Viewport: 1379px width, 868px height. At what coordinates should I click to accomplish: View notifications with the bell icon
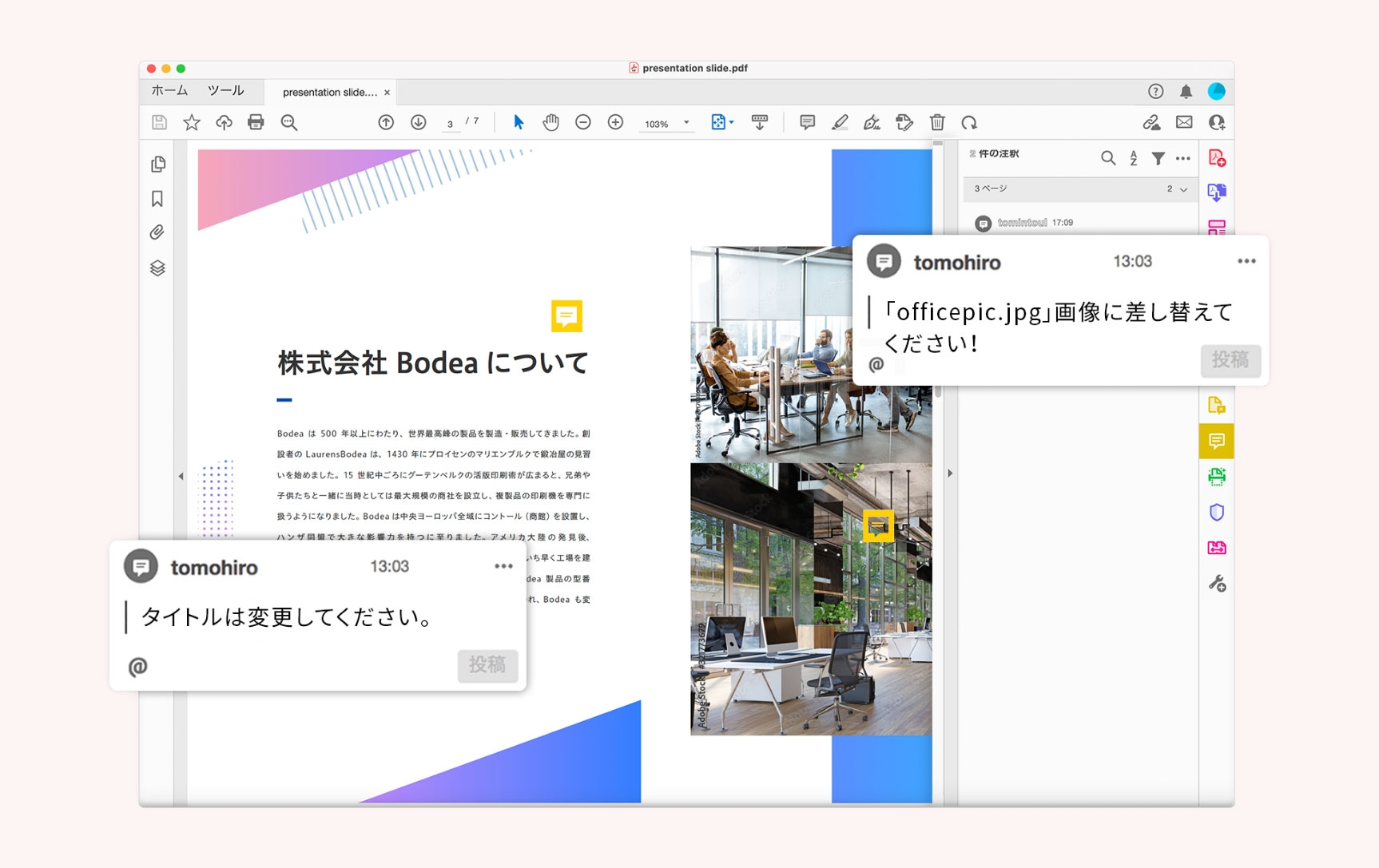point(1186,91)
